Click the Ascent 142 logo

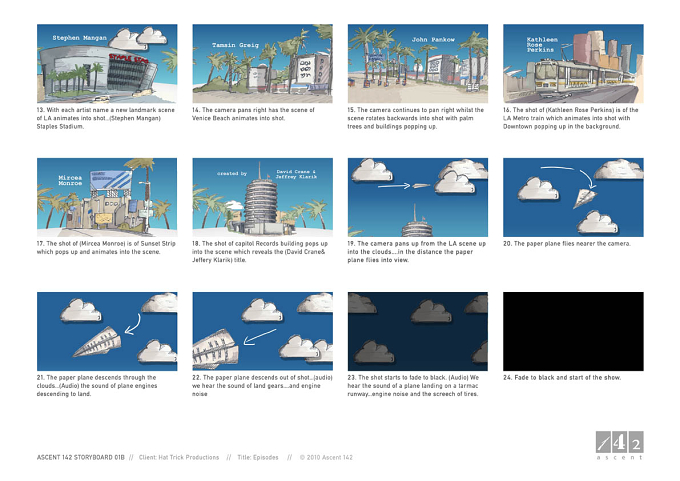click(x=619, y=445)
